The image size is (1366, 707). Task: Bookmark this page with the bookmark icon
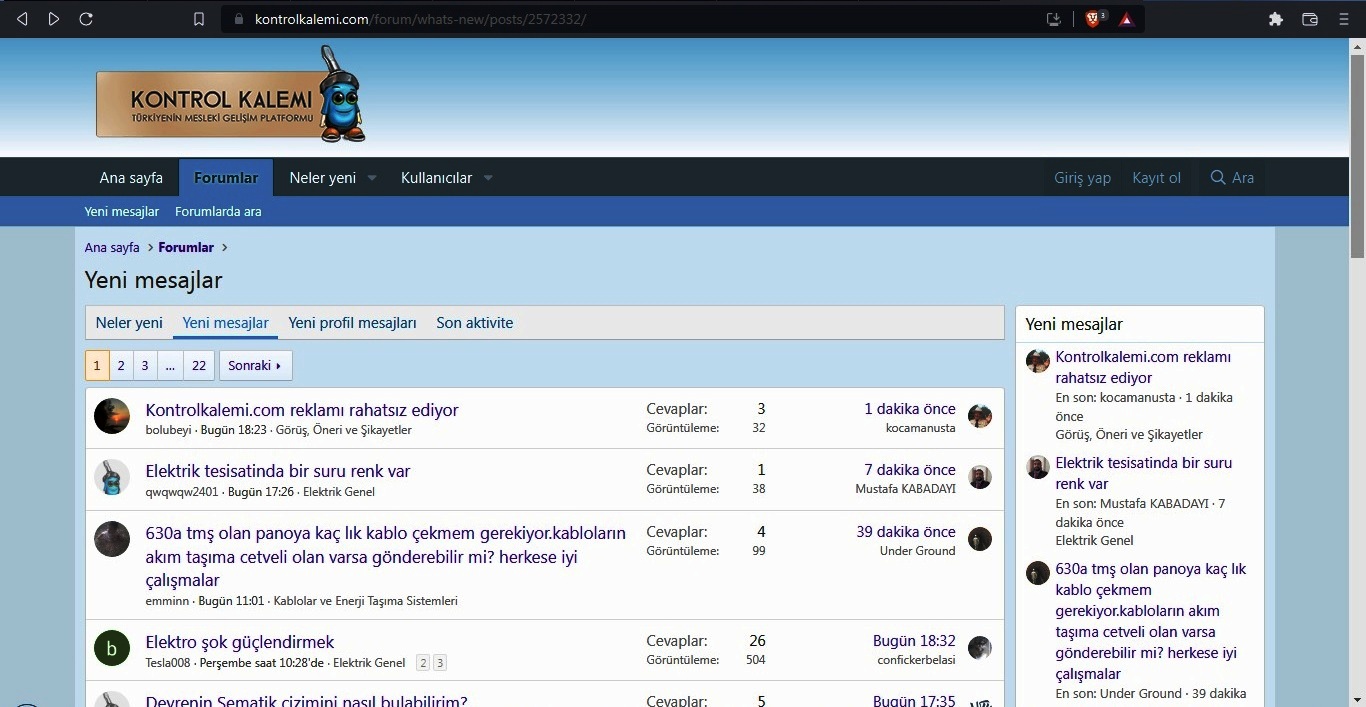(x=199, y=19)
